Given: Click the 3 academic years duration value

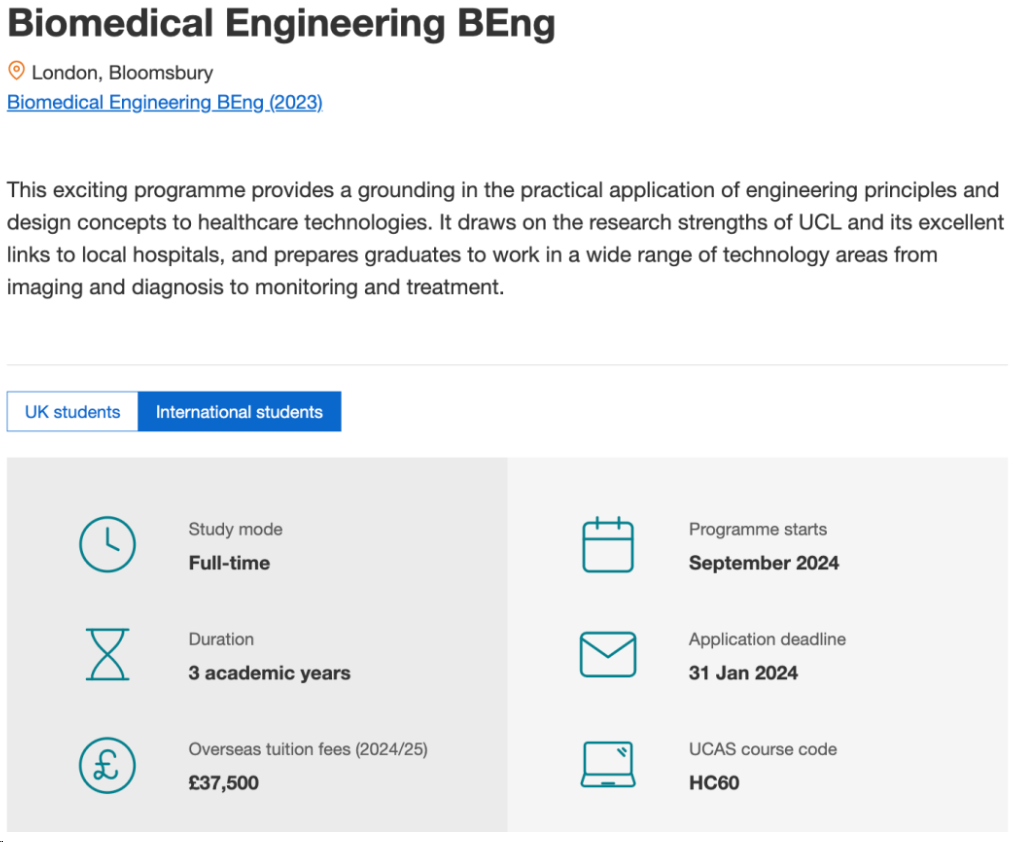Looking at the screenshot, I should (270, 673).
